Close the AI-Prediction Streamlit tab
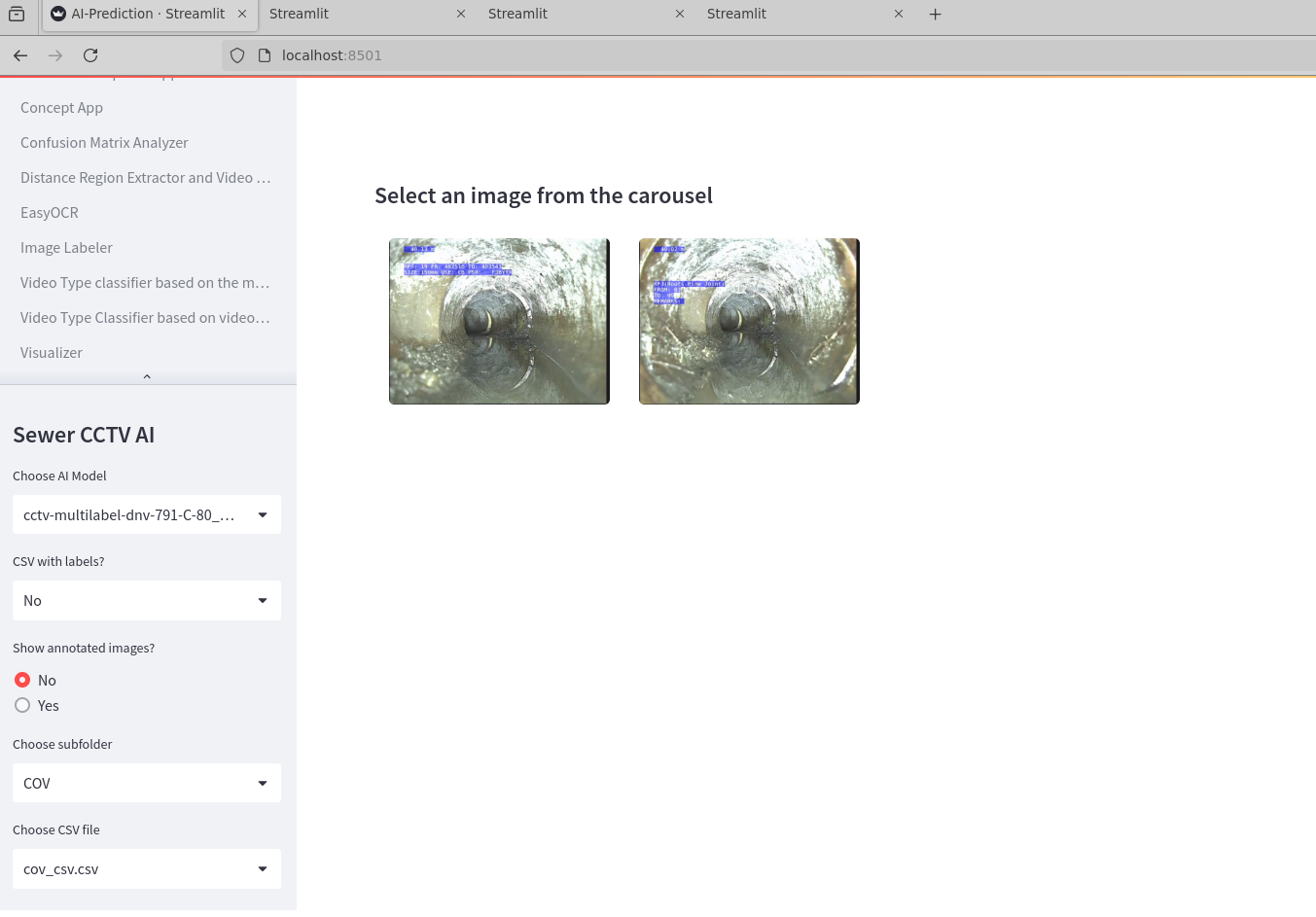This screenshot has height=917, width=1316. tap(242, 14)
